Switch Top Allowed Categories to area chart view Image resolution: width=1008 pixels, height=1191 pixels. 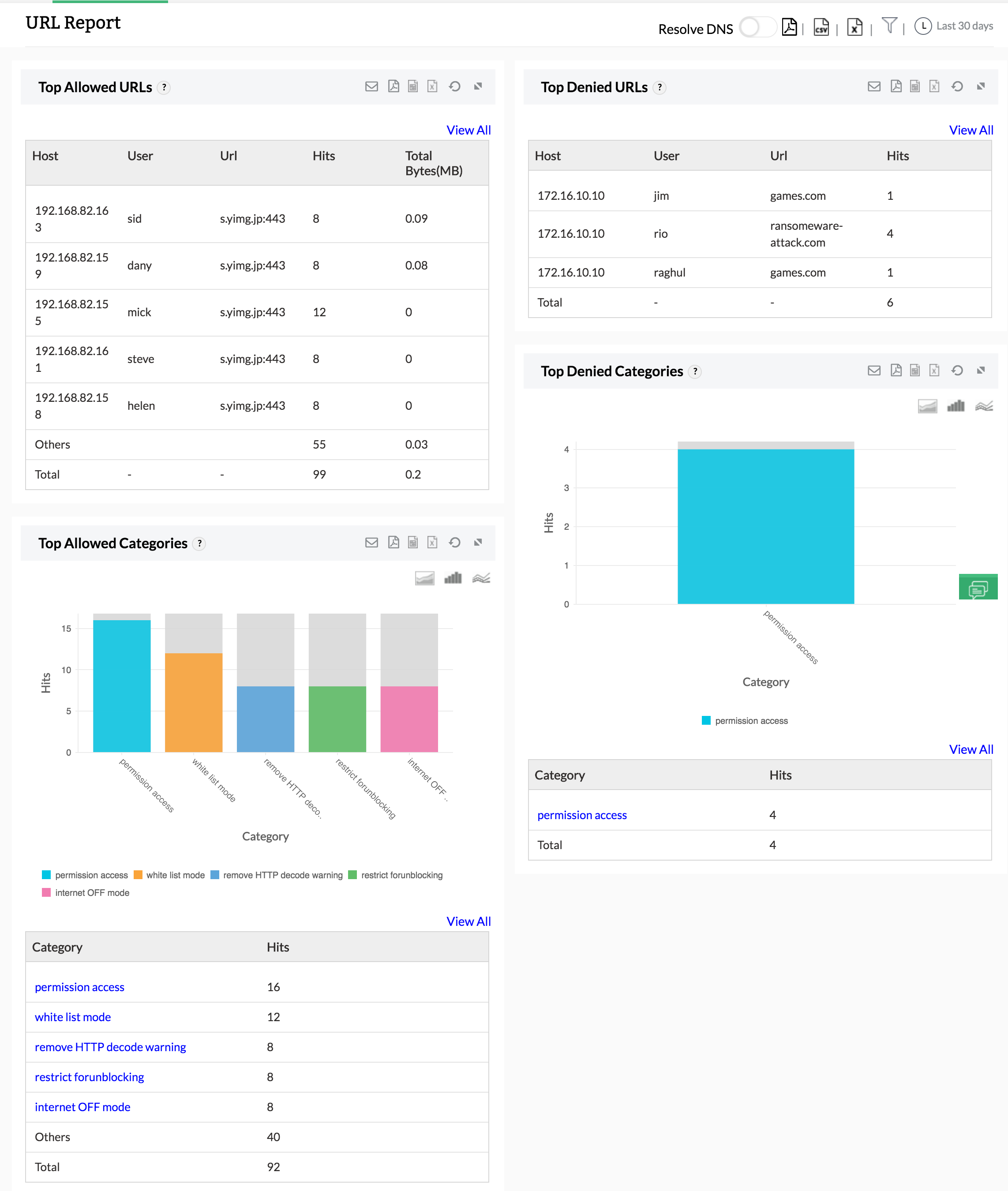coord(425,578)
